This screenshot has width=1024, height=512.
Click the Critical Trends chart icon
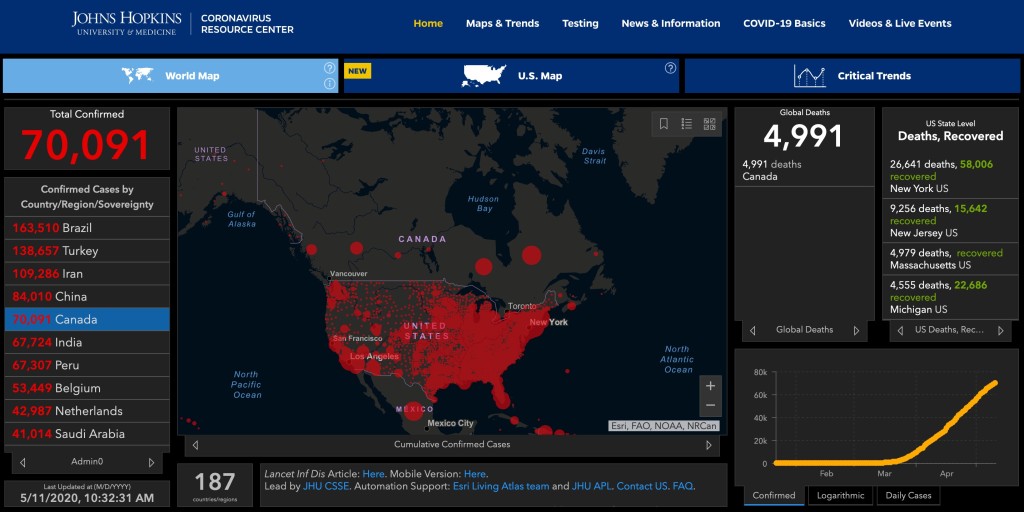tap(810, 76)
